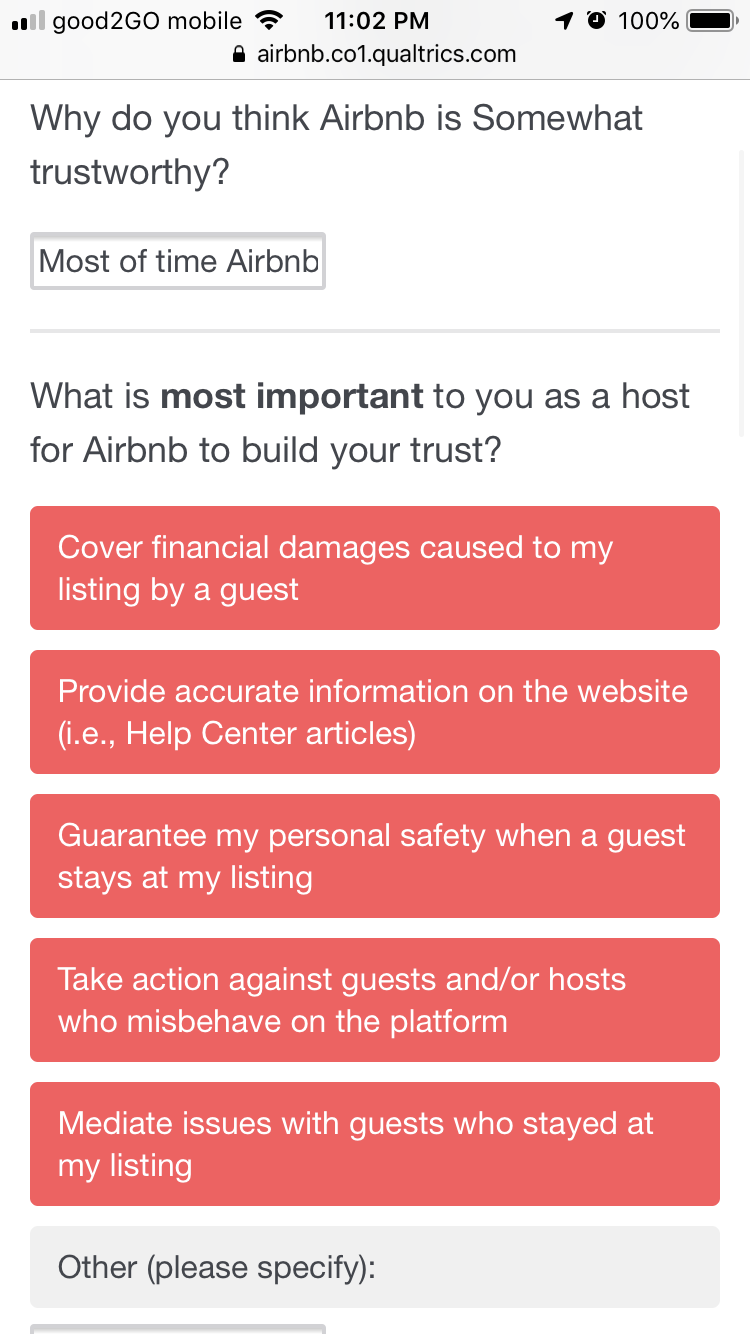Click the text box below 'Other (please specify)'

pyautogui.click(x=178, y=1328)
